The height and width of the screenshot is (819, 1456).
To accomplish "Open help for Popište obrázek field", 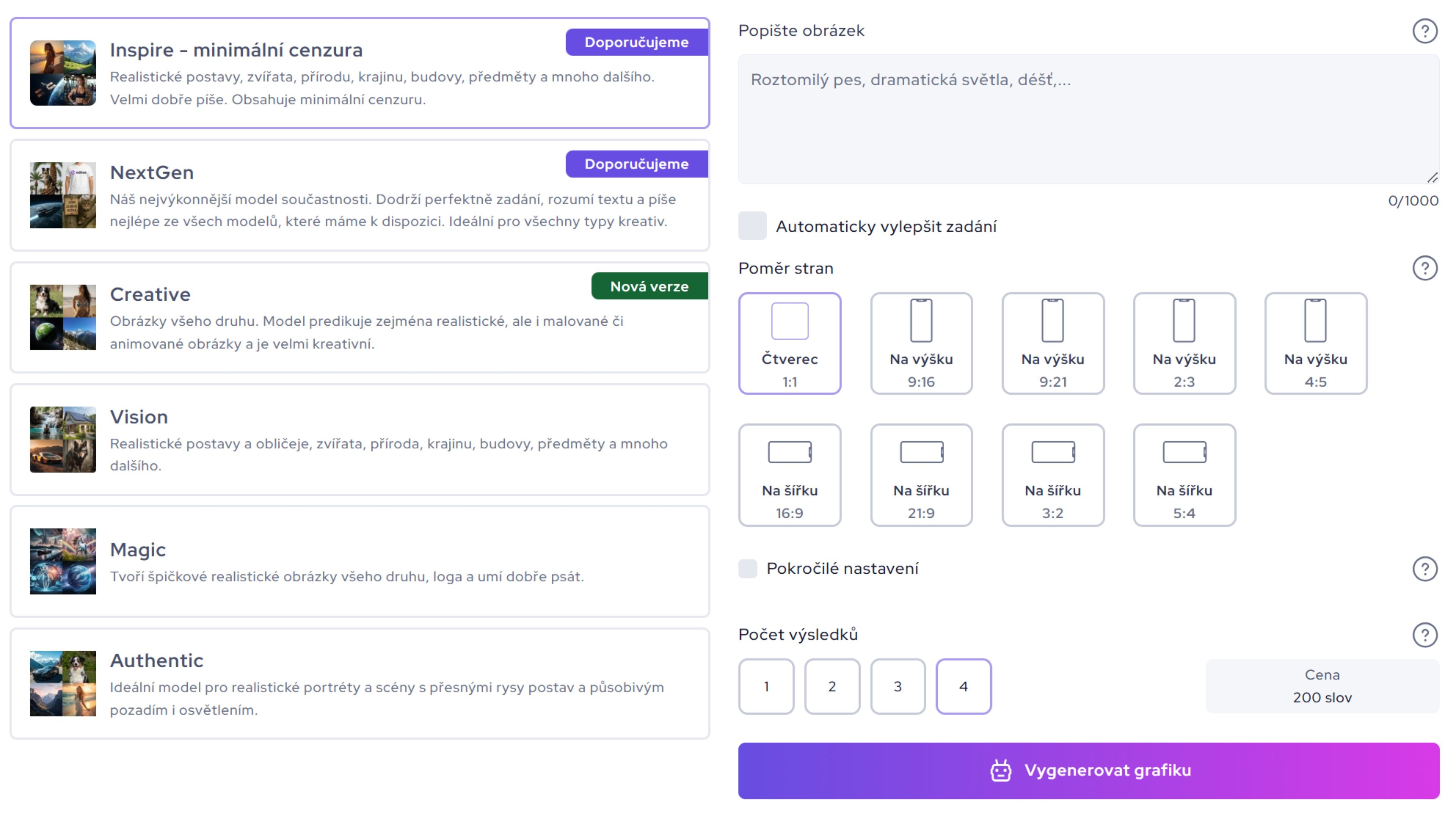I will (1425, 31).
